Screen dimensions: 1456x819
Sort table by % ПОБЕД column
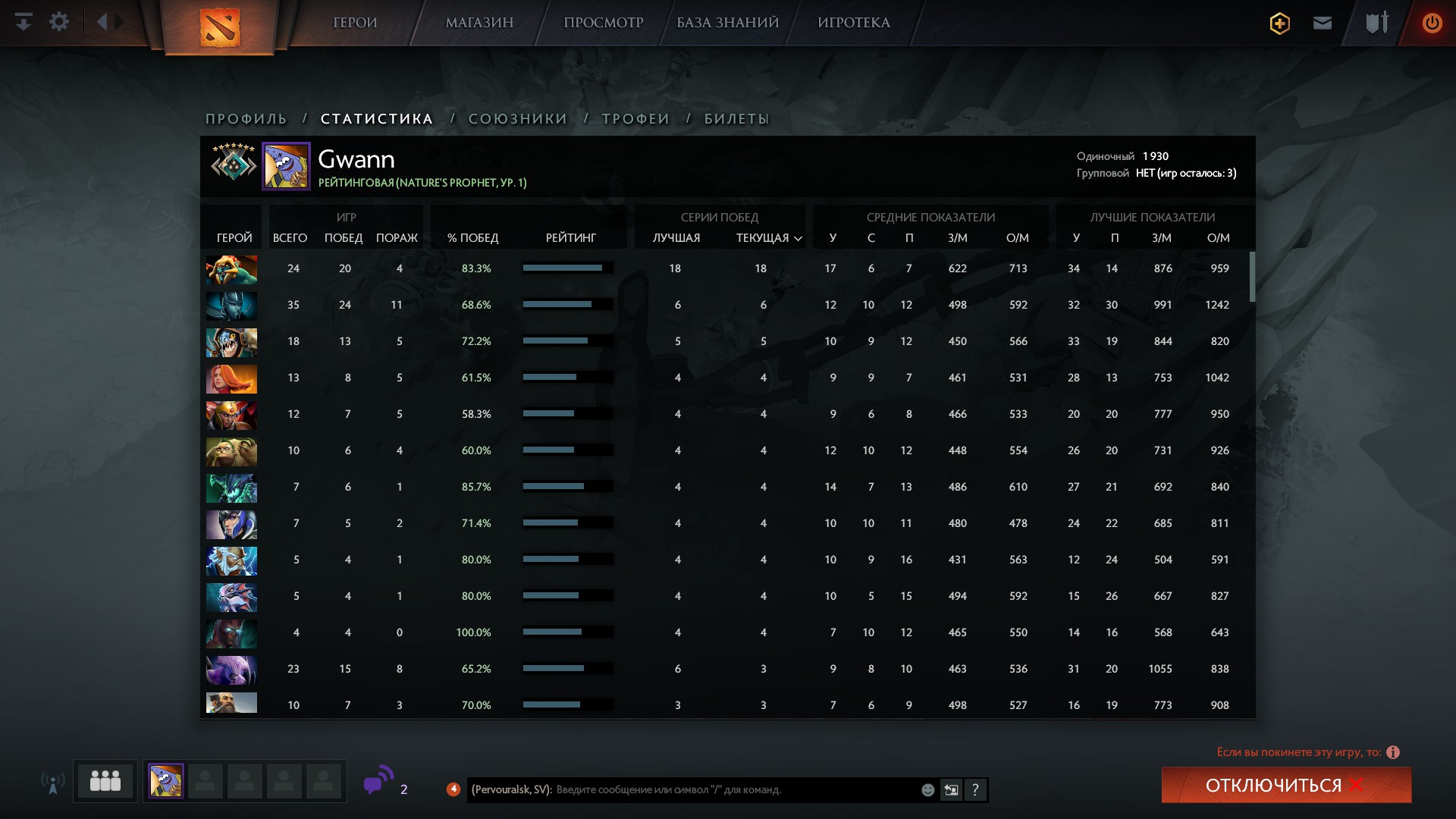tap(472, 238)
